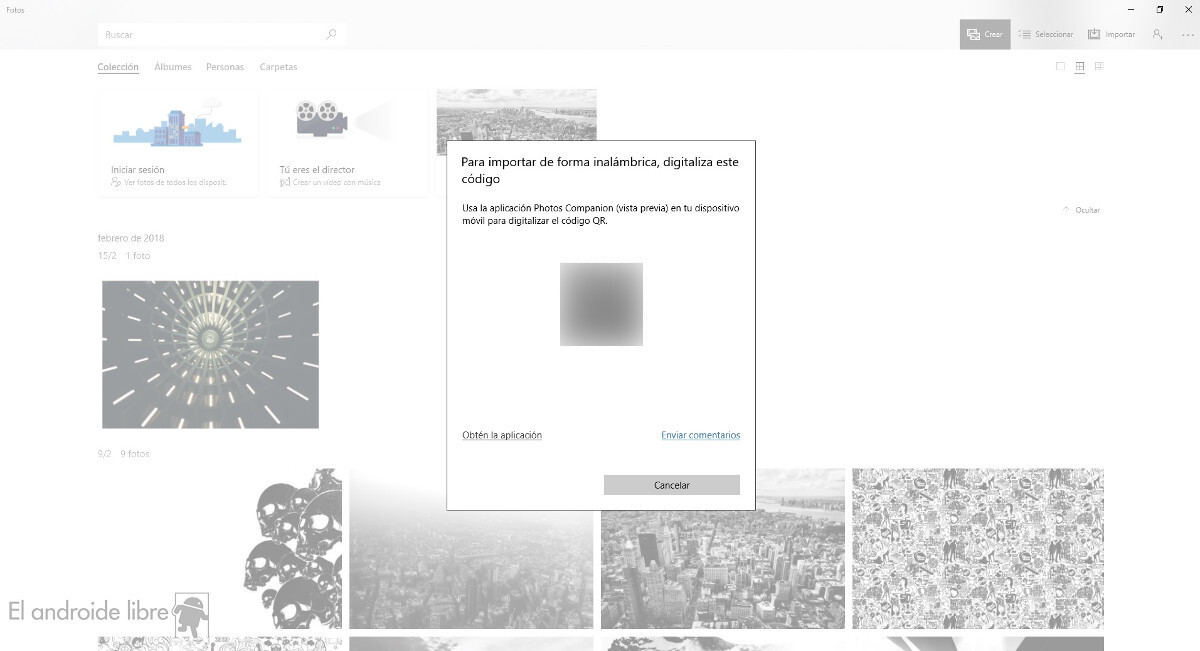Image resolution: width=1200 pixels, height=651 pixels.
Task: Switch to the Personas tab
Action: click(225, 67)
